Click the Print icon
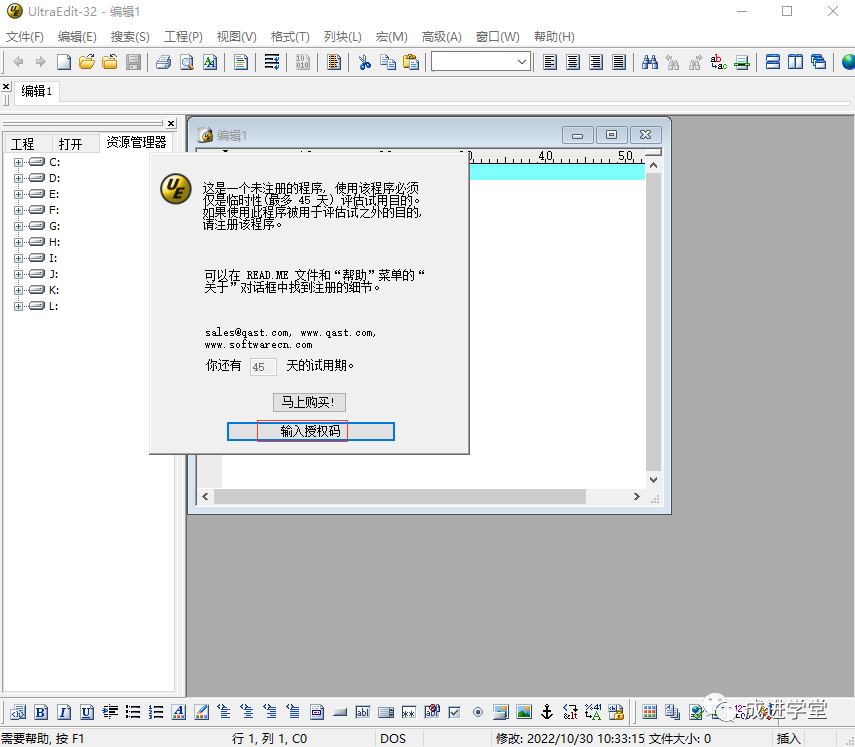 (x=164, y=62)
